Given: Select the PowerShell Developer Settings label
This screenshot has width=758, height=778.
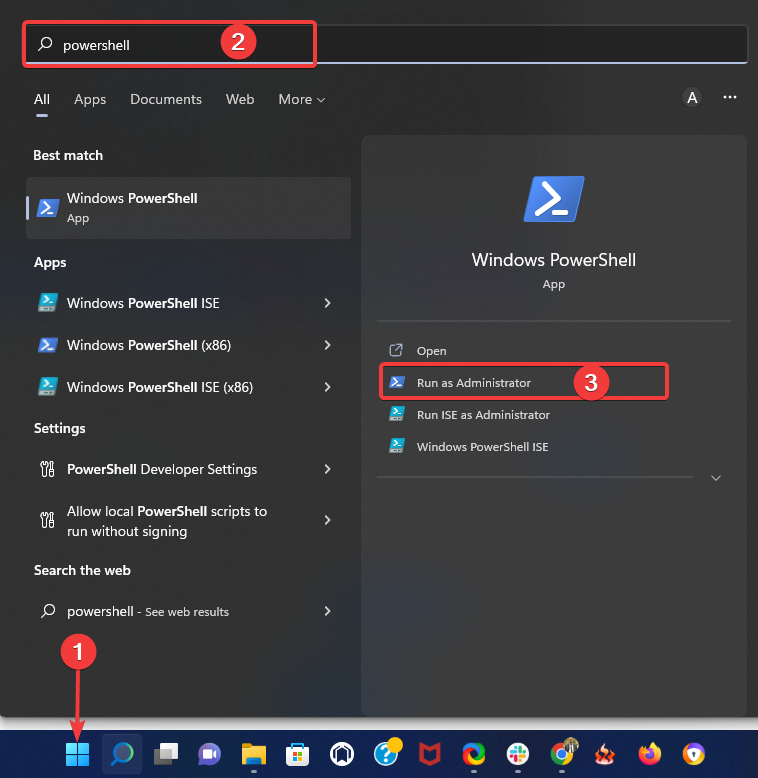Looking at the screenshot, I should coord(162,469).
